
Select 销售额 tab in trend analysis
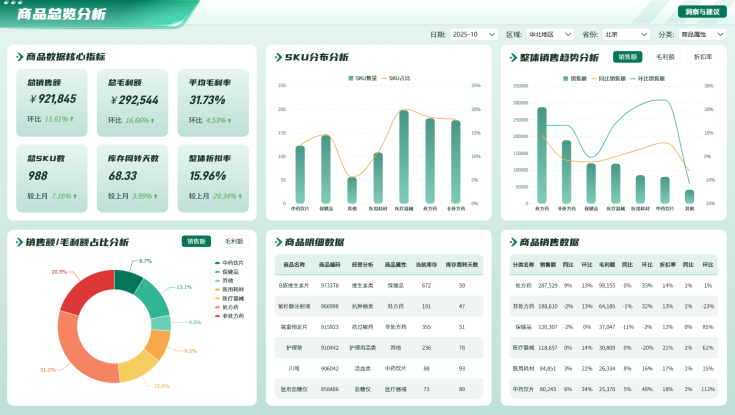pyautogui.click(x=627, y=57)
